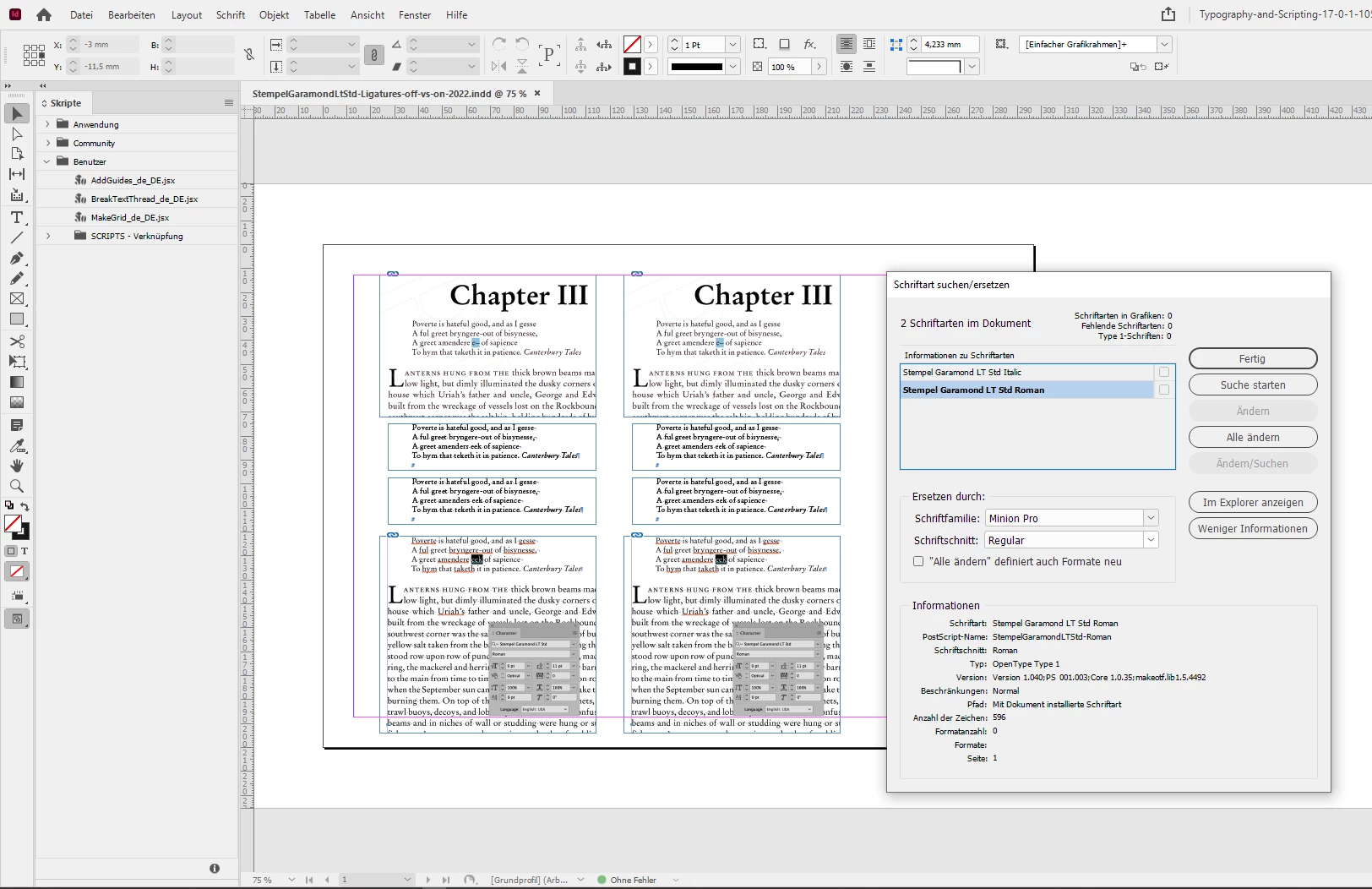Open the Tabelle menu
The width and height of the screenshot is (1372, 889).
pyautogui.click(x=319, y=14)
